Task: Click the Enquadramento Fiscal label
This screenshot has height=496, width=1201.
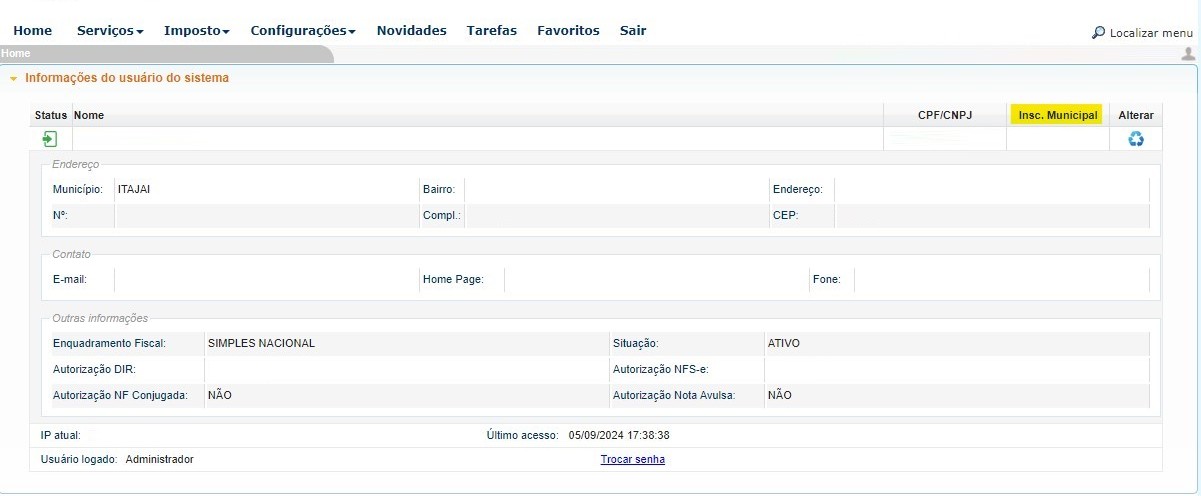Action: pos(109,343)
